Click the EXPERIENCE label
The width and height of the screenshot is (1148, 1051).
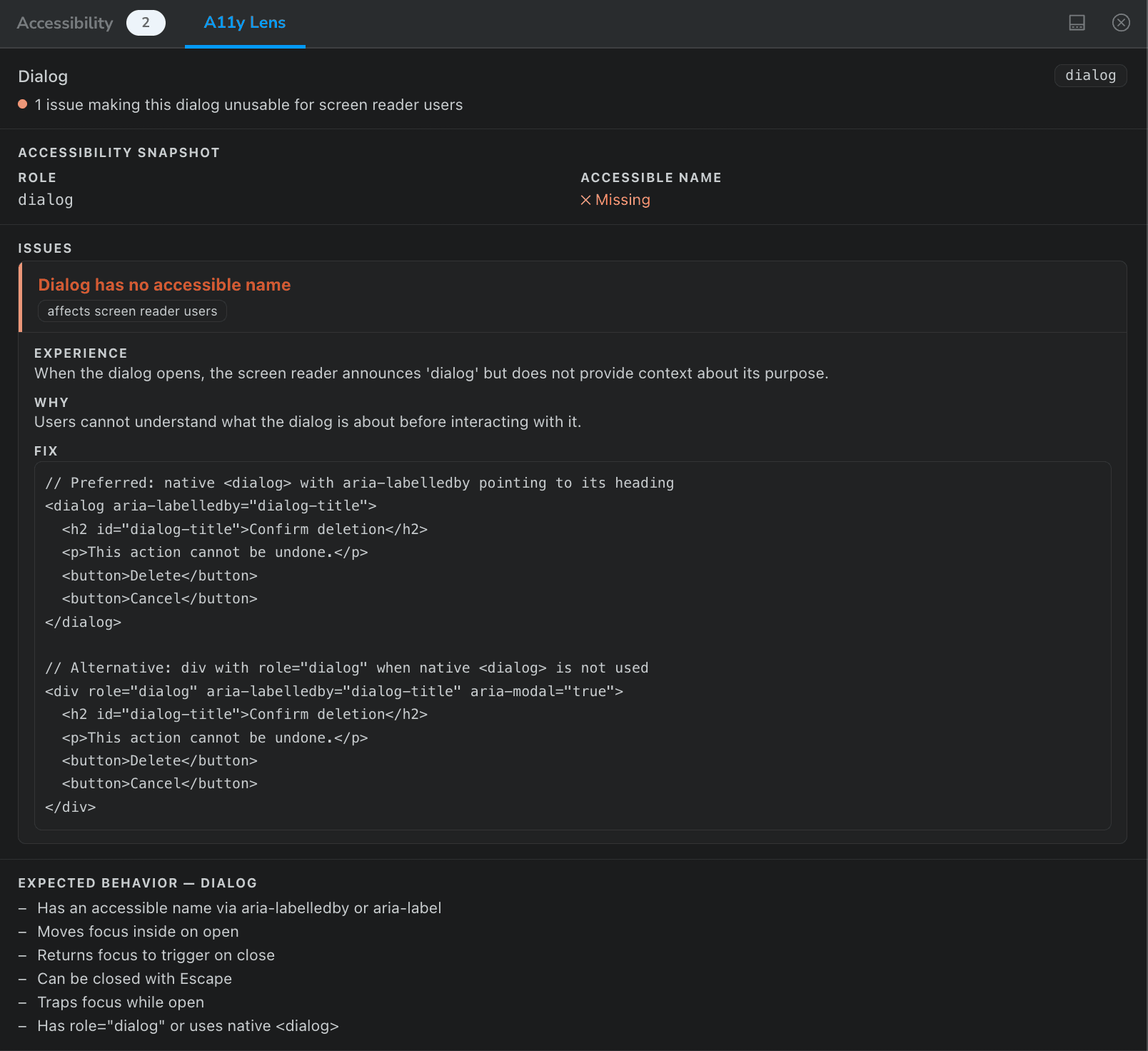point(81,353)
